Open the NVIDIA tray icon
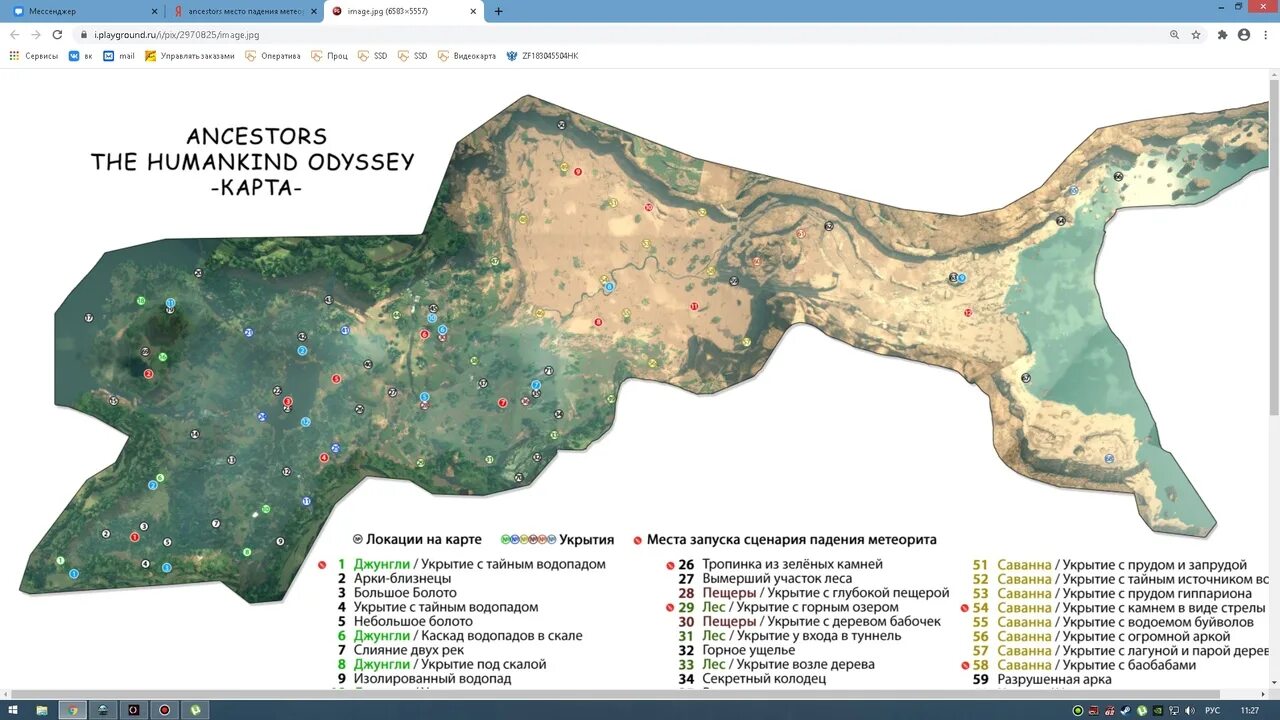Image resolution: width=1280 pixels, height=720 pixels. 1158,710
